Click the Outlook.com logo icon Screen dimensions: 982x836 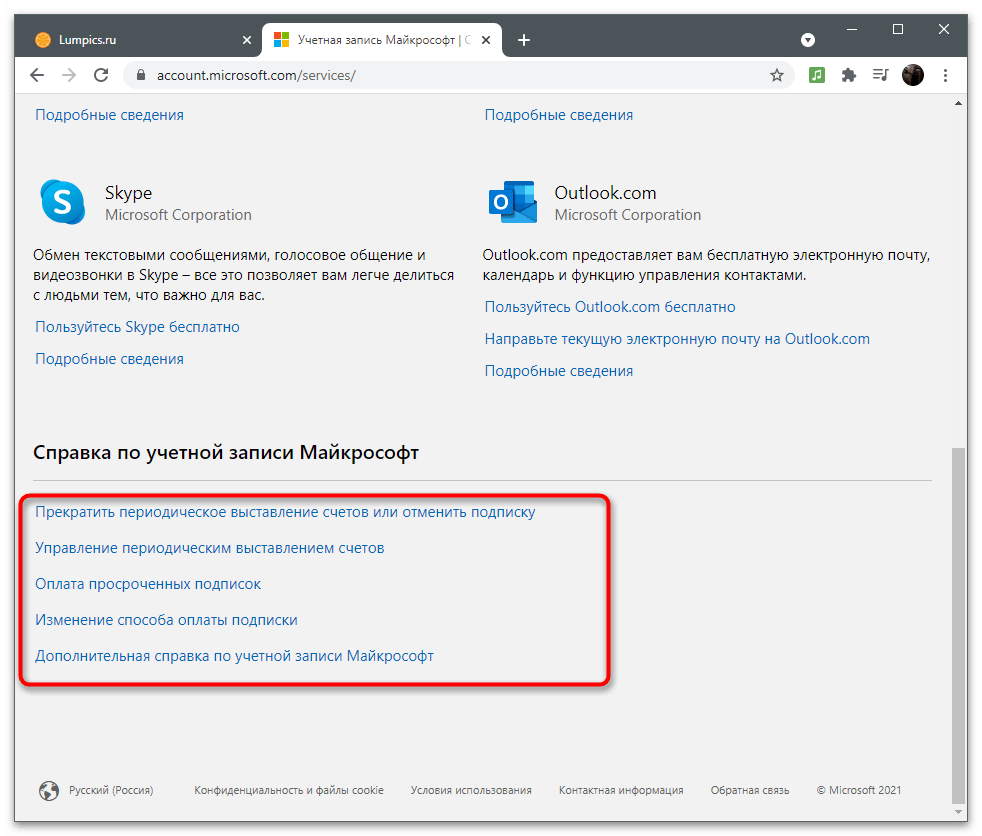pyautogui.click(x=512, y=202)
